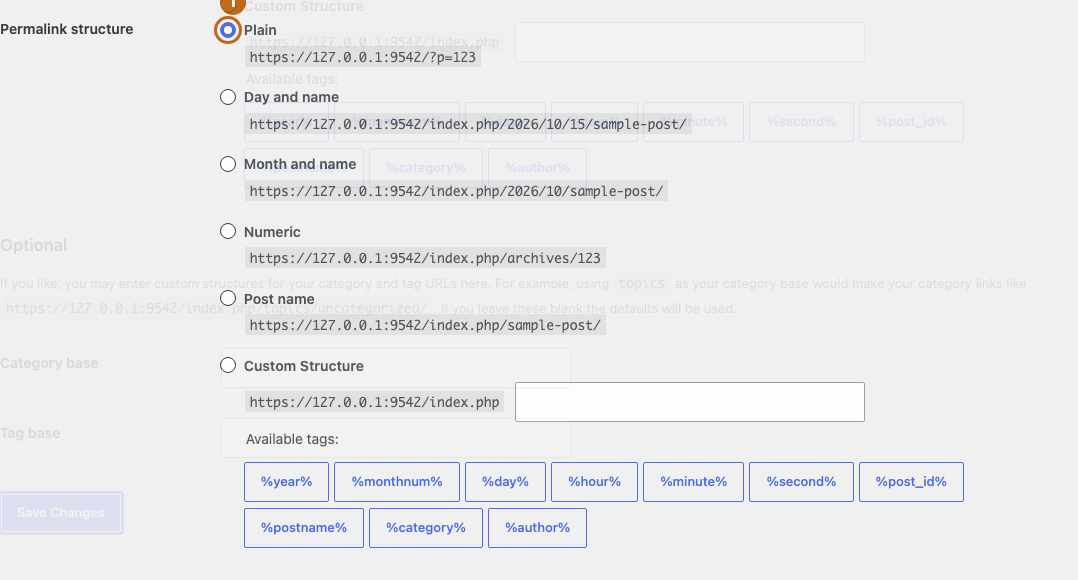Click the Plain option label
Viewport: 1078px width, 580px height.
pyautogui.click(x=261, y=30)
